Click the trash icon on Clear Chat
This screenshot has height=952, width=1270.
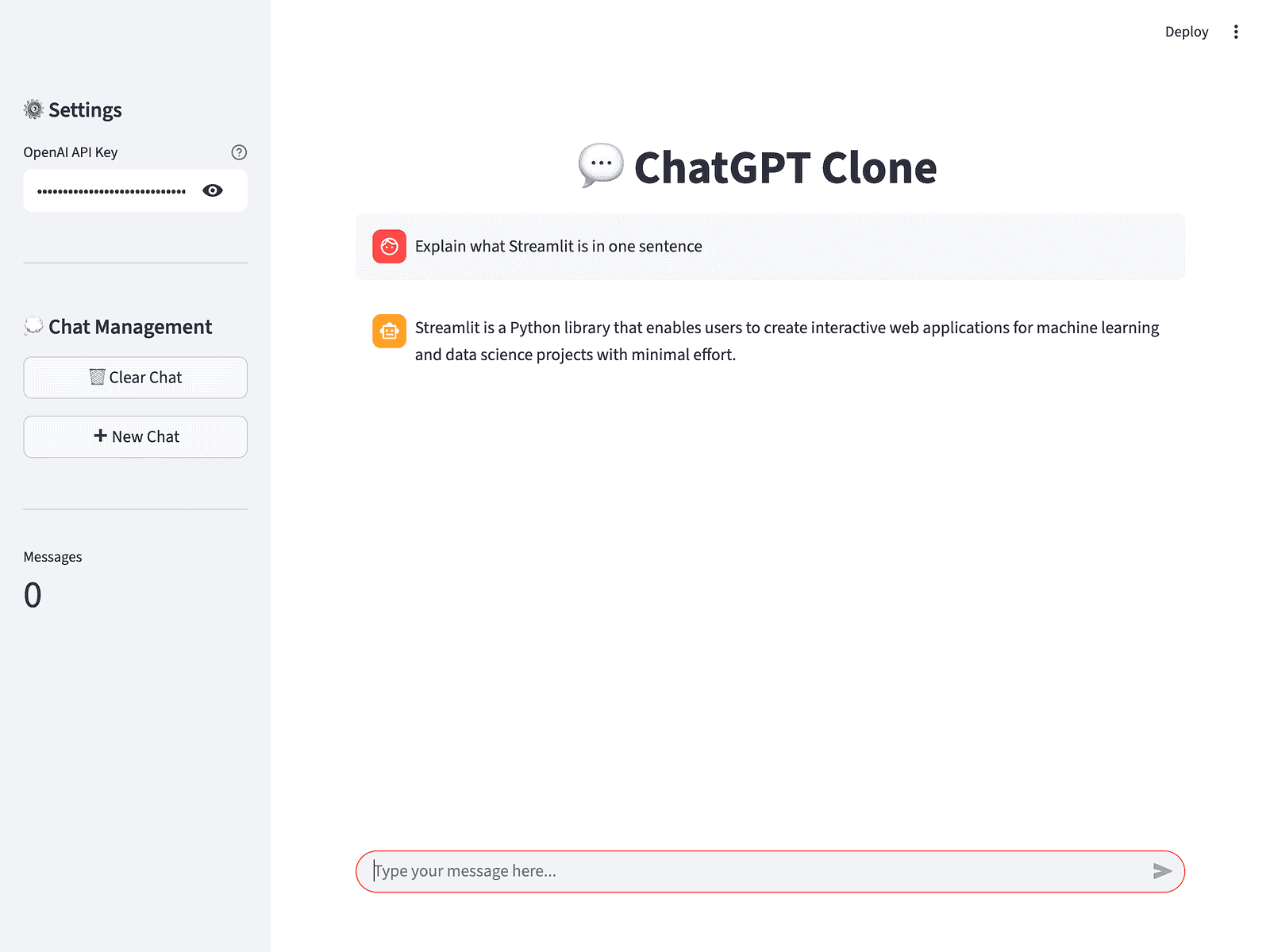(98, 377)
